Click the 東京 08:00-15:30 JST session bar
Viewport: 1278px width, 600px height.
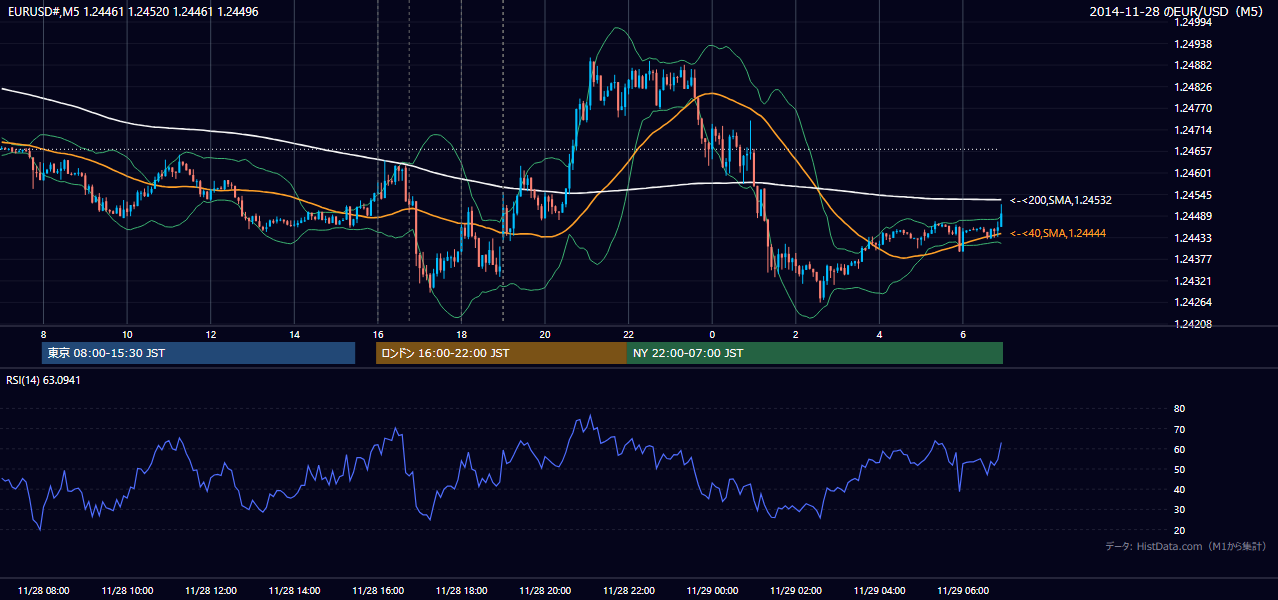point(198,353)
